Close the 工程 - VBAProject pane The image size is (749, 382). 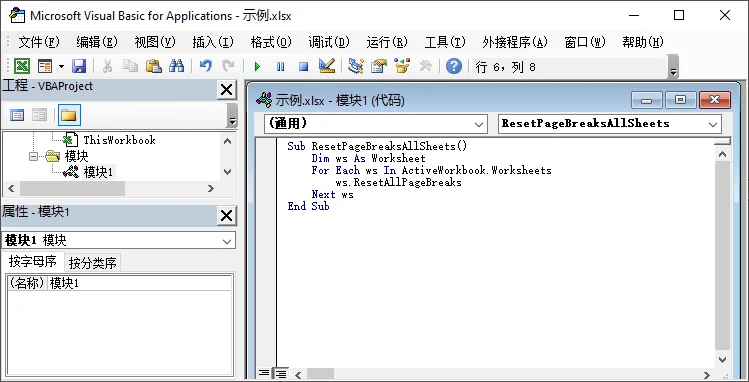226,90
